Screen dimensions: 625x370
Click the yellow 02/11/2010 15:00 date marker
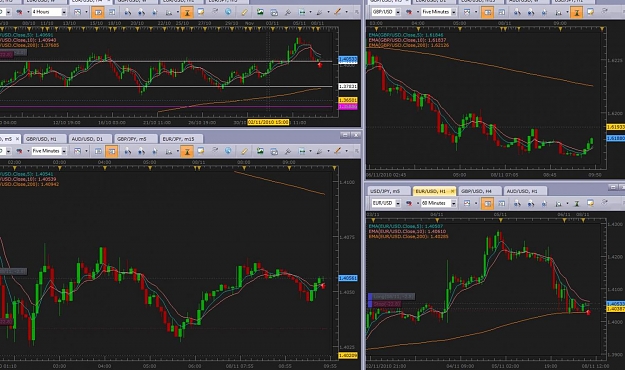(268, 122)
